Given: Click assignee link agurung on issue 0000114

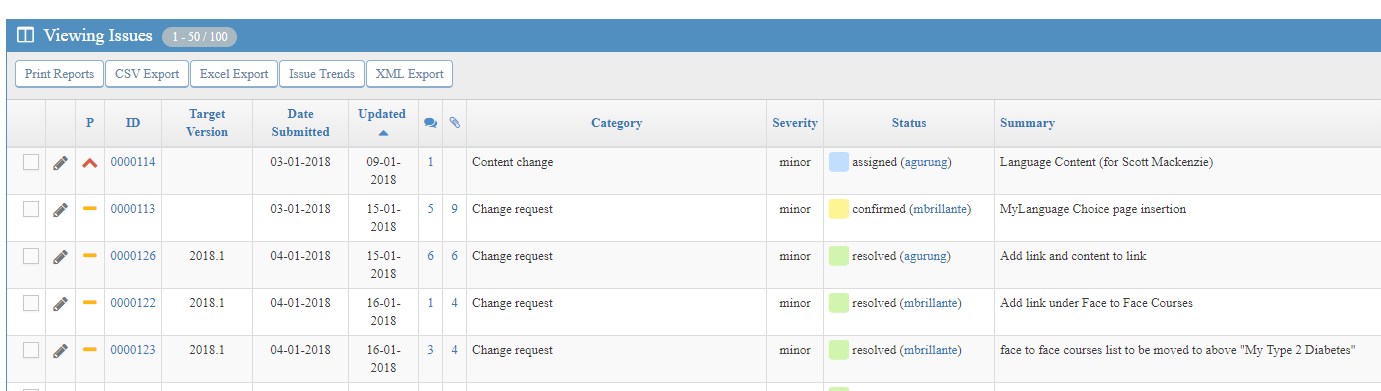Looking at the screenshot, I should point(926,162).
